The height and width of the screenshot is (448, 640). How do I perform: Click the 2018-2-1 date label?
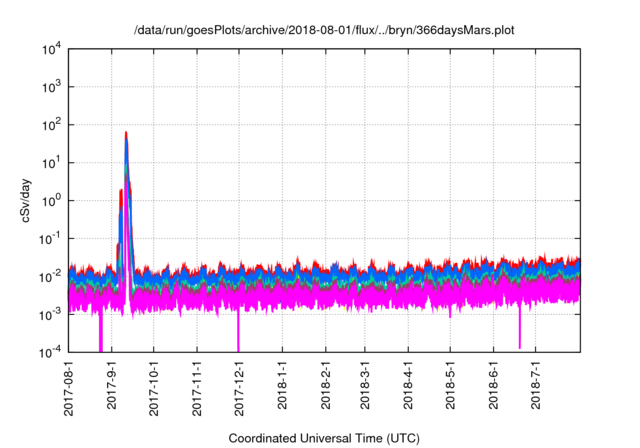(x=326, y=385)
